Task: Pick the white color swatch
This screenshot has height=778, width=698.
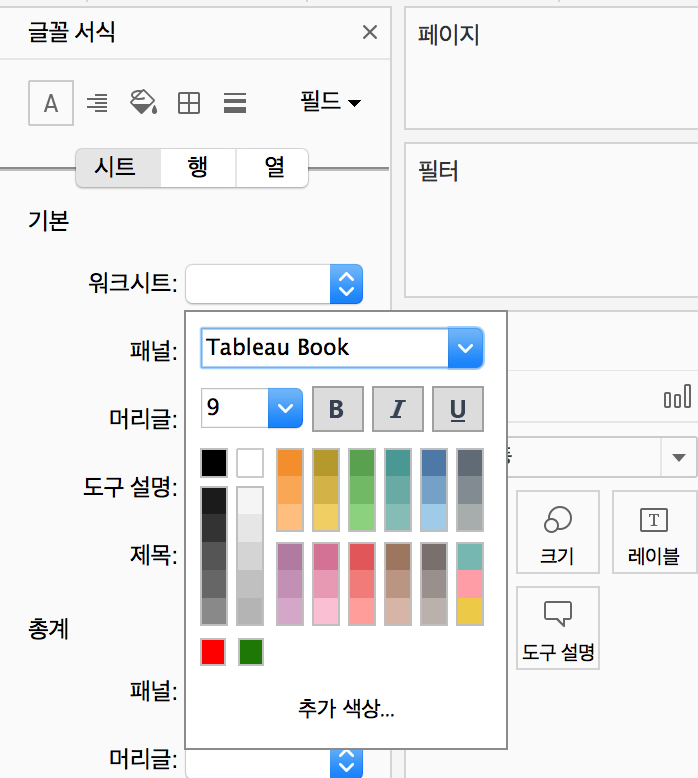Action: pyautogui.click(x=250, y=463)
